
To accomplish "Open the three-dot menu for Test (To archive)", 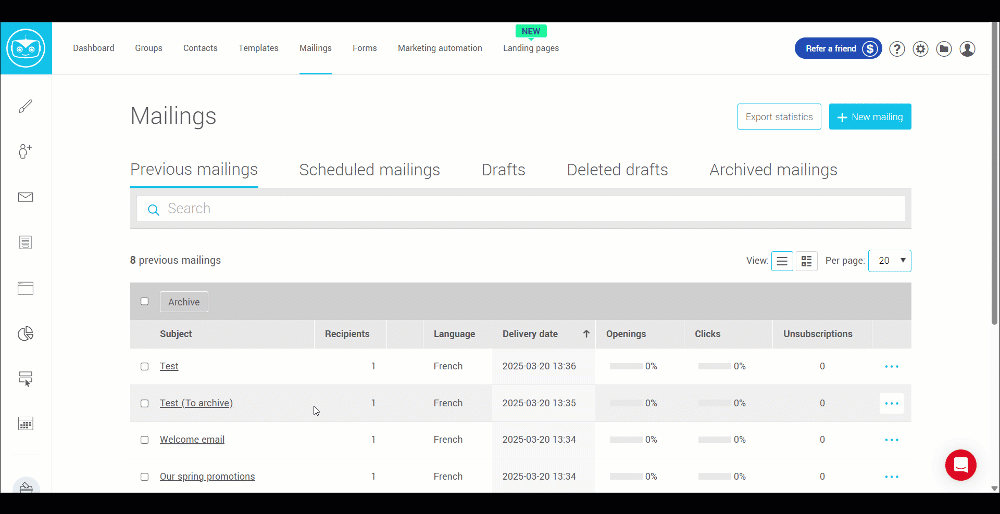I will [x=891, y=403].
